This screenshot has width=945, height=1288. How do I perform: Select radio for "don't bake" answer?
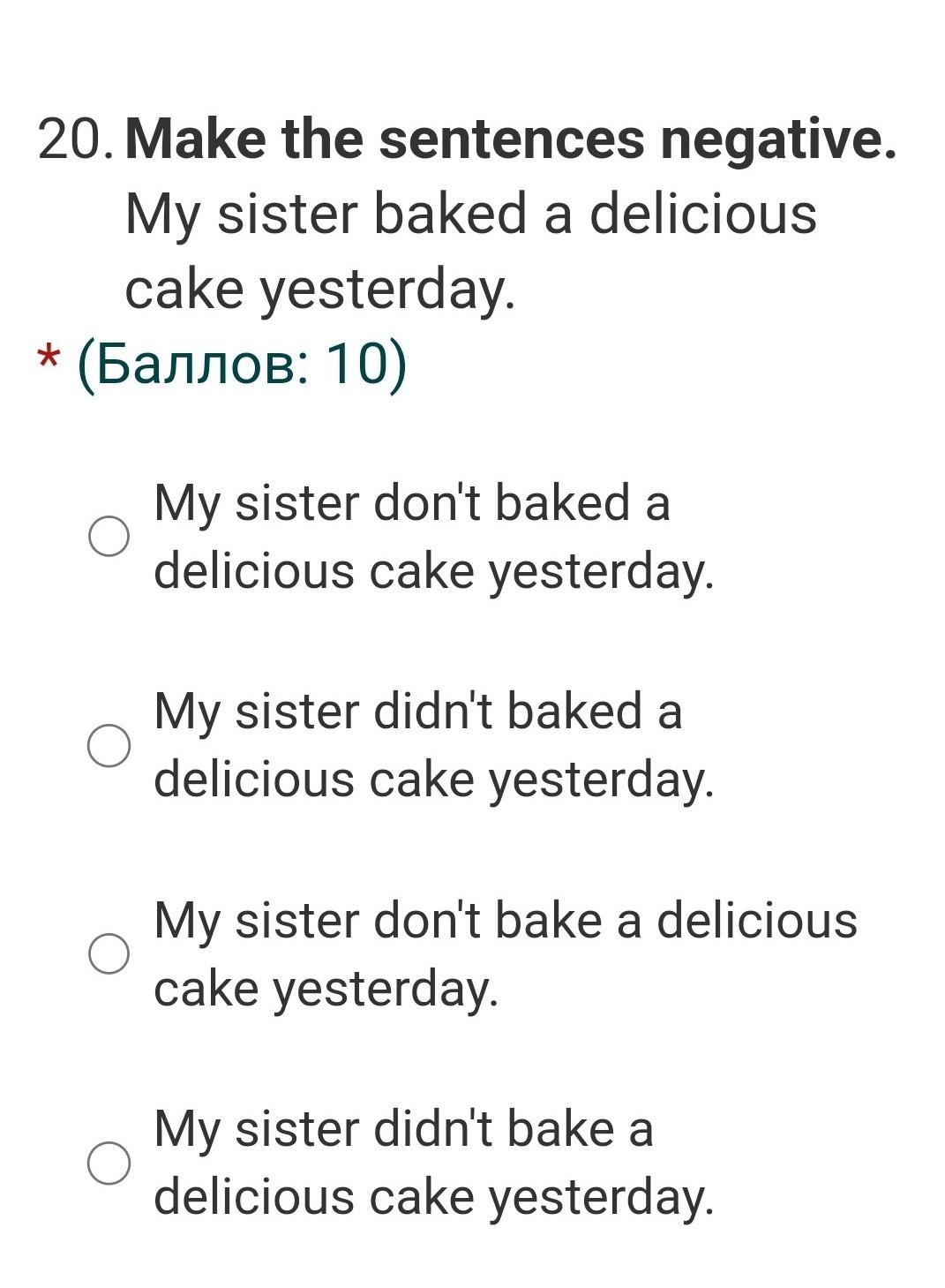(109, 954)
